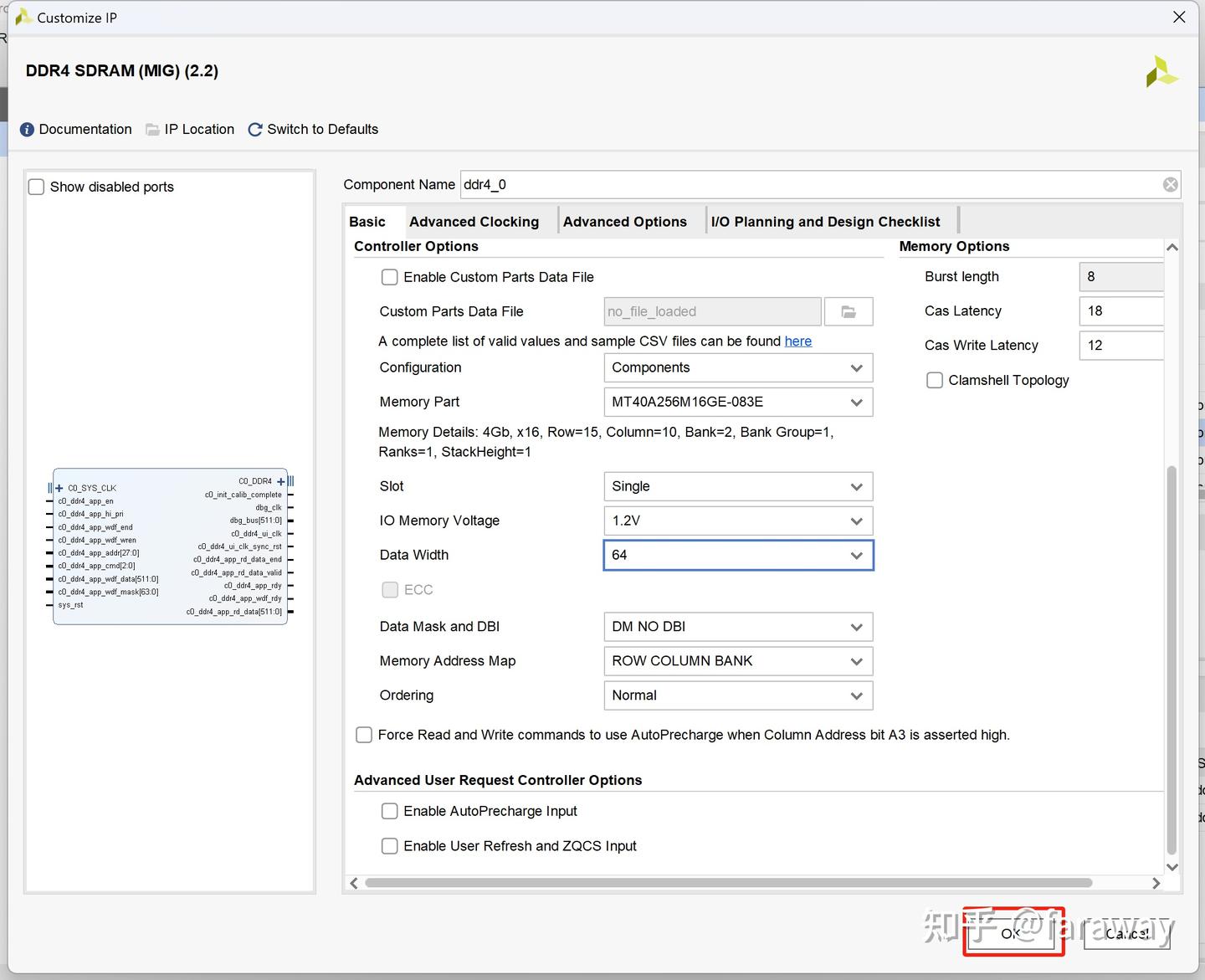Check Enable Custom Parts Data File
The image size is (1205, 980).
(x=390, y=277)
